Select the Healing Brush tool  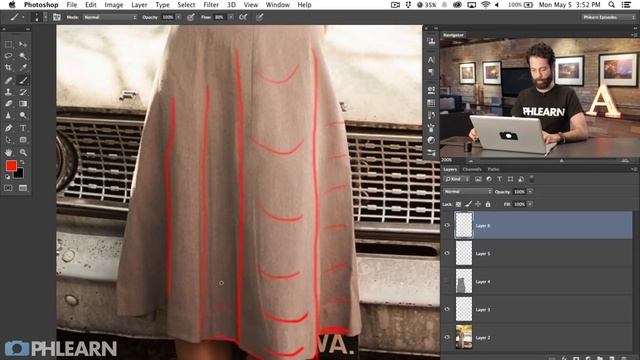tap(9, 80)
